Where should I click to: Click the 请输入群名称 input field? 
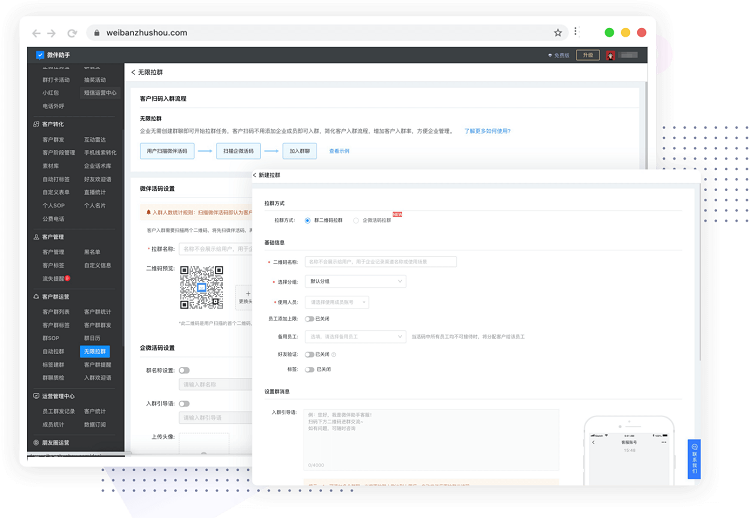216,385
